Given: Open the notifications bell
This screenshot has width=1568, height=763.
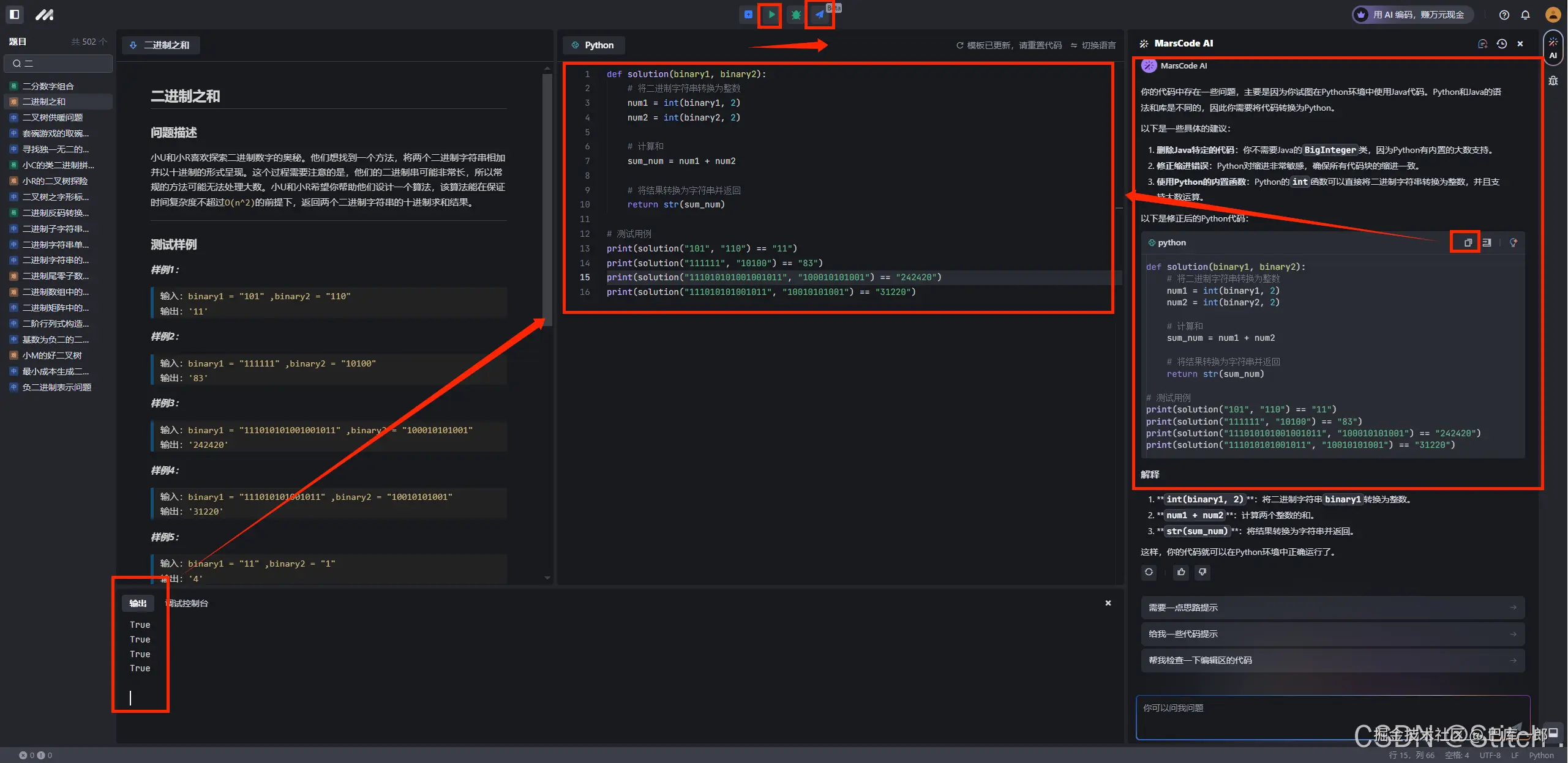Looking at the screenshot, I should (1525, 15).
